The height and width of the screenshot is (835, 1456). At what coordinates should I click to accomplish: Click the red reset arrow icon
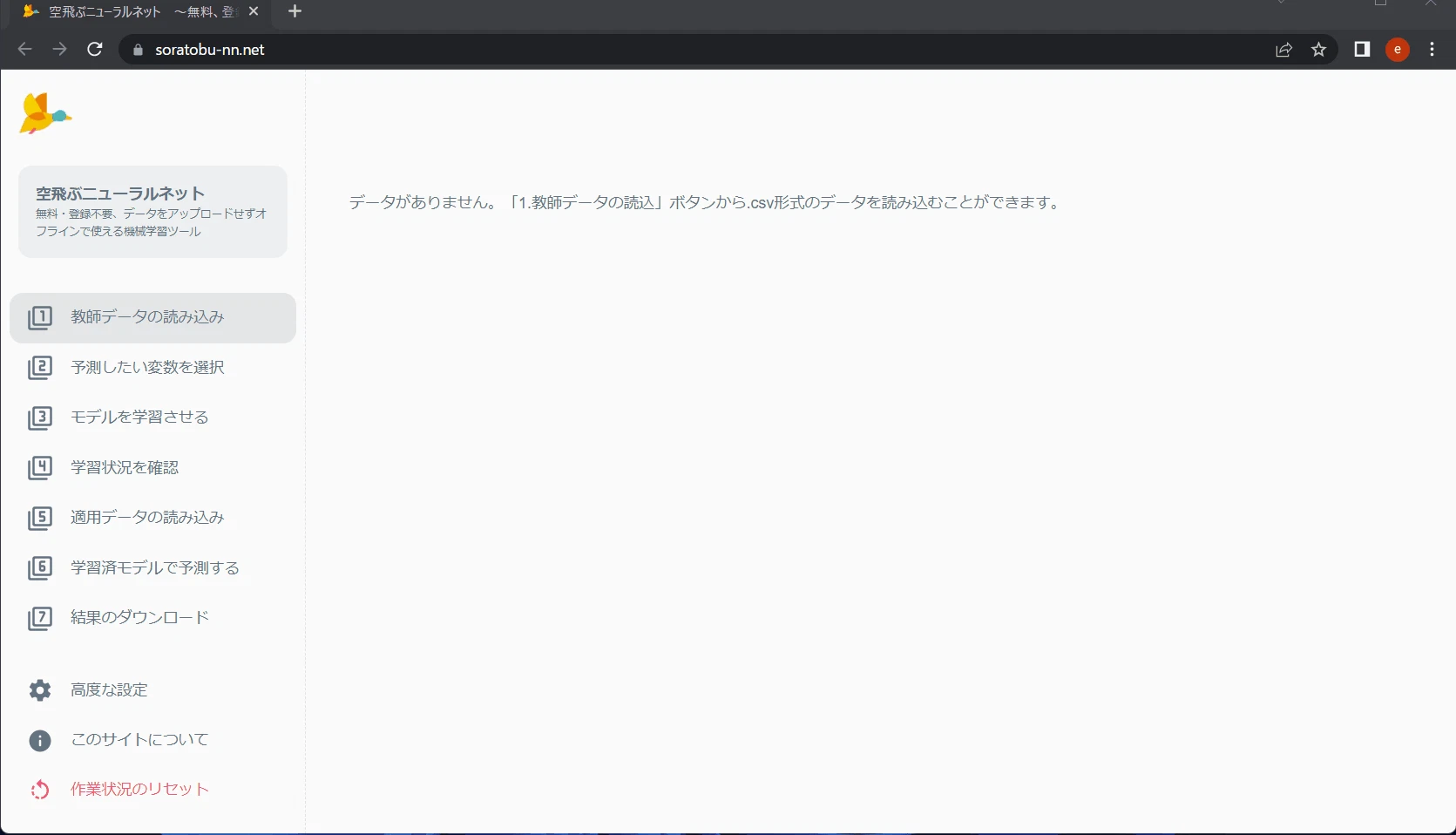(40, 790)
